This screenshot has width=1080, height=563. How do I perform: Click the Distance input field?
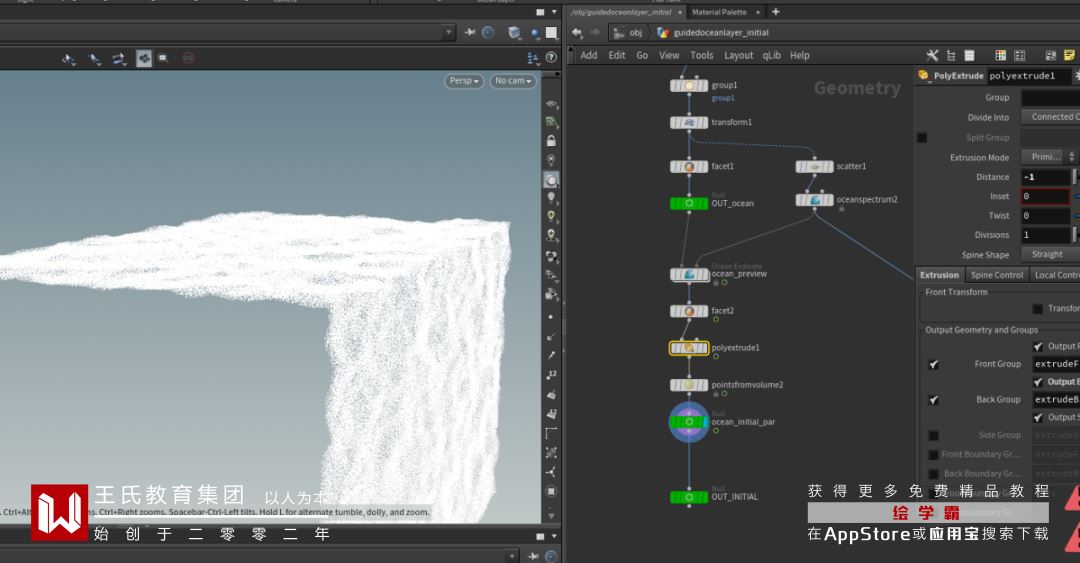tap(1045, 177)
